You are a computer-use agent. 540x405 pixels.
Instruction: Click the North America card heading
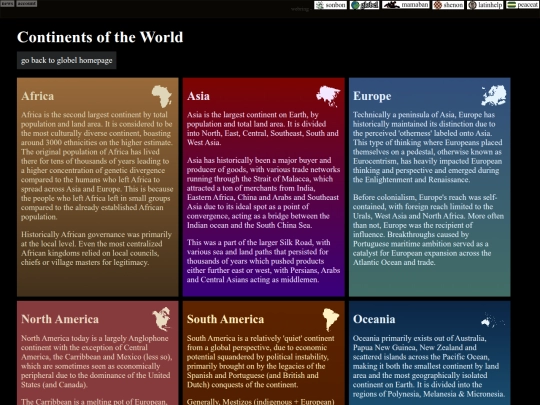pos(60,319)
